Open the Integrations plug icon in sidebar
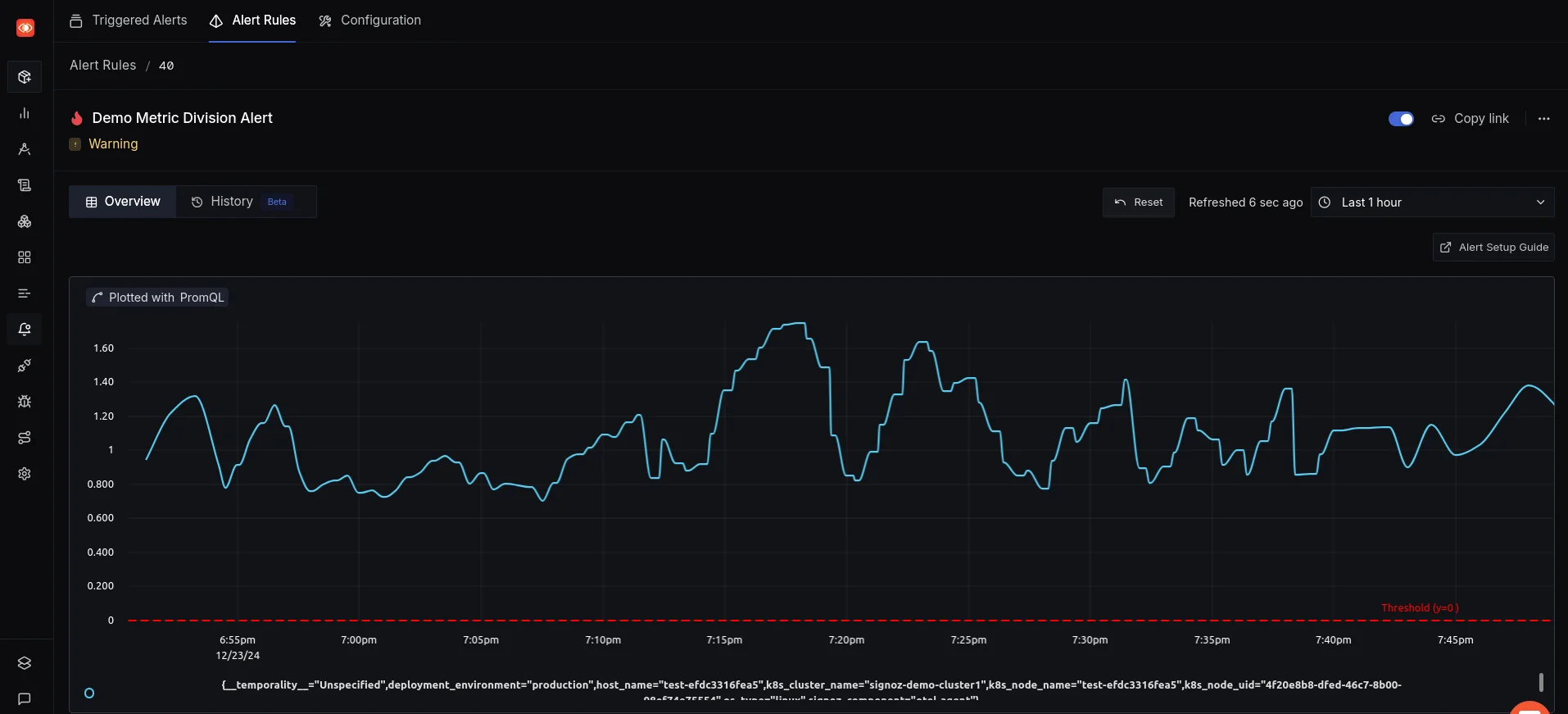 pos(25,366)
